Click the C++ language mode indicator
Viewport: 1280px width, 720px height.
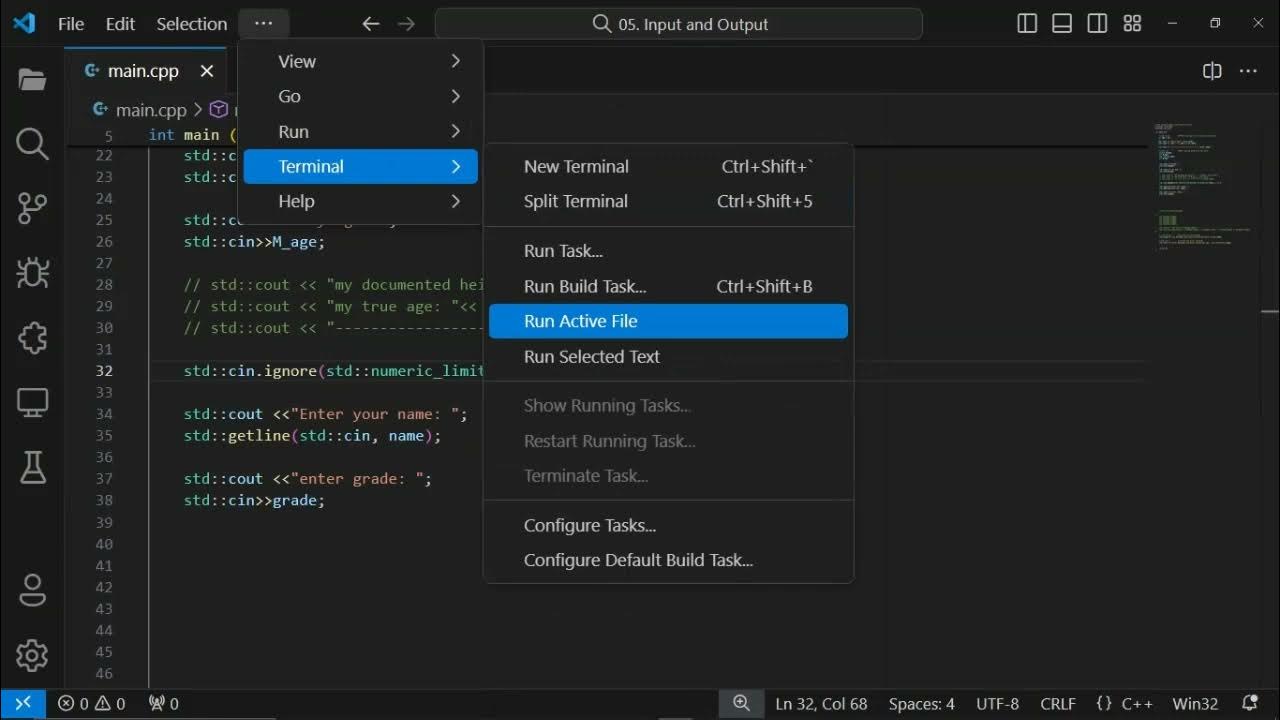1125,704
